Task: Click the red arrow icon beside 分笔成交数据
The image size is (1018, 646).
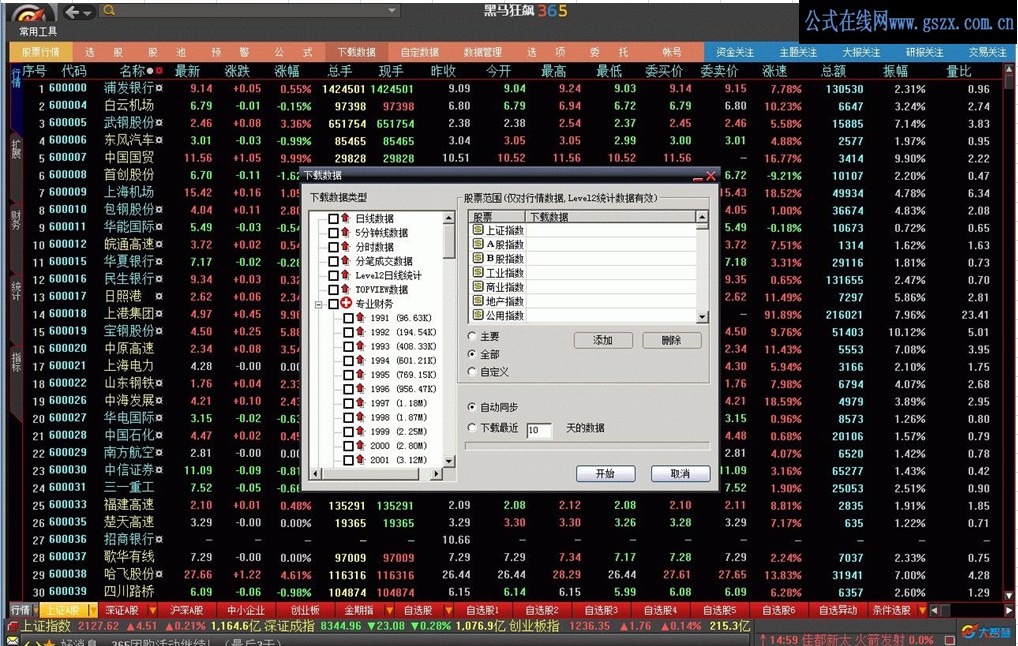Action: 345,261
